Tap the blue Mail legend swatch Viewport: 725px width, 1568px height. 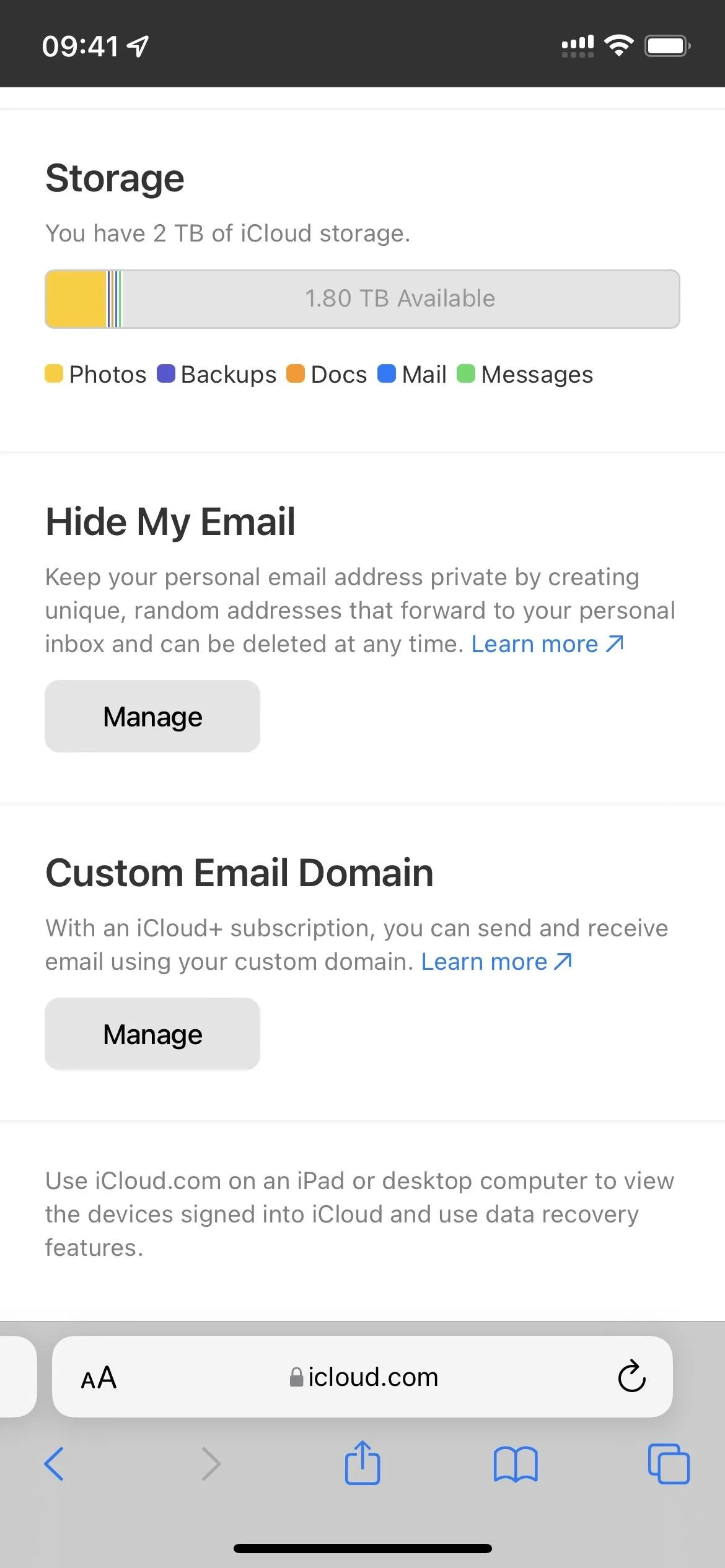click(x=387, y=374)
